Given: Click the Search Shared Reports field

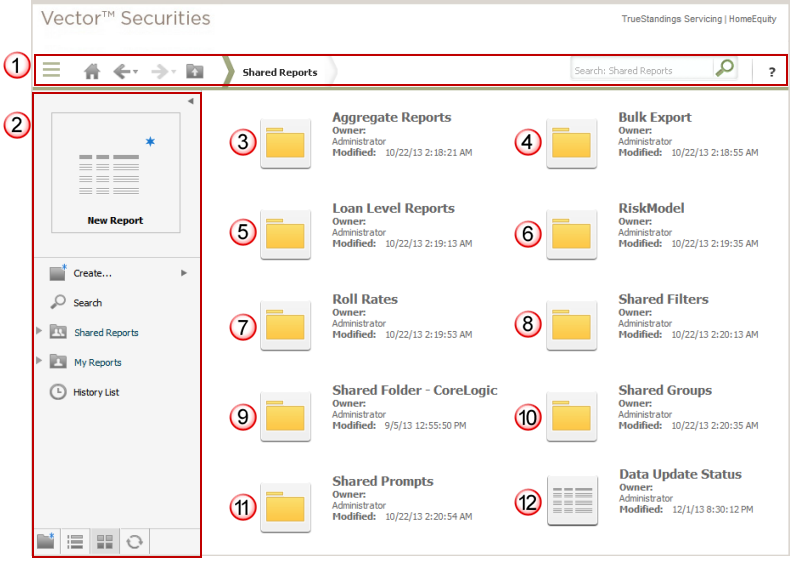Looking at the screenshot, I should 641,71.
